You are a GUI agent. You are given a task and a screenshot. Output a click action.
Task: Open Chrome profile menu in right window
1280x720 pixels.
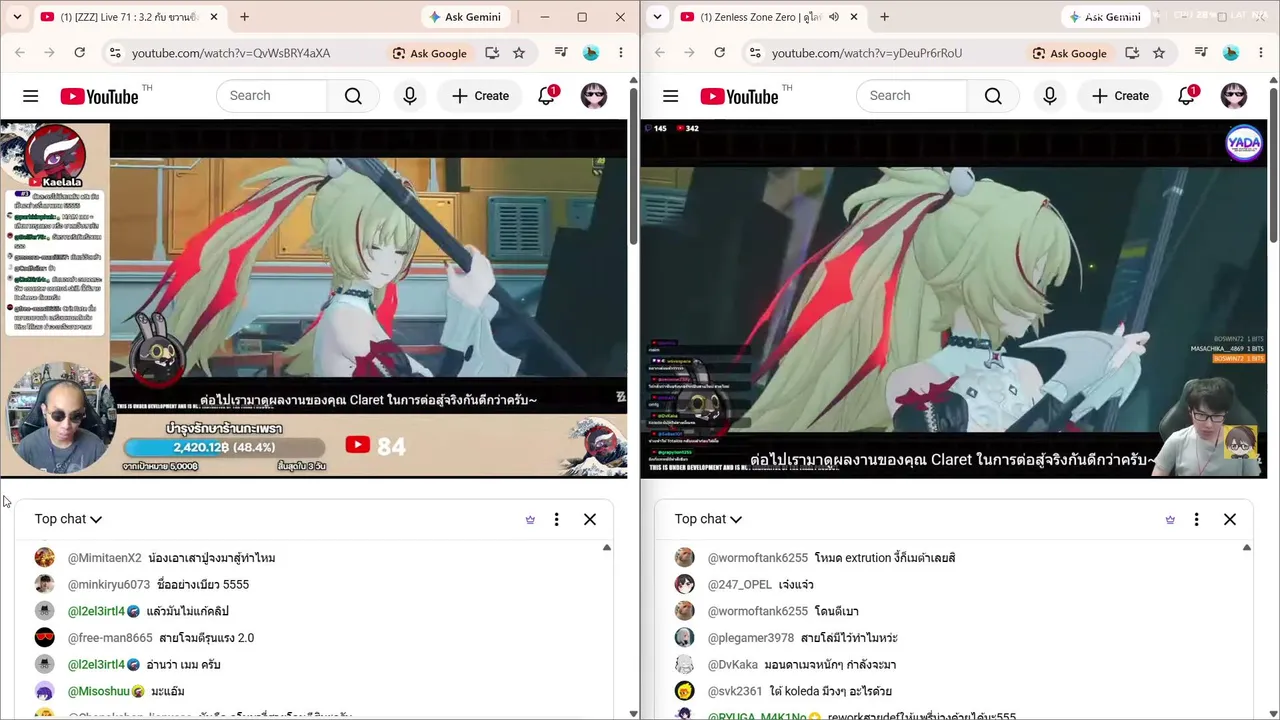[1231, 53]
